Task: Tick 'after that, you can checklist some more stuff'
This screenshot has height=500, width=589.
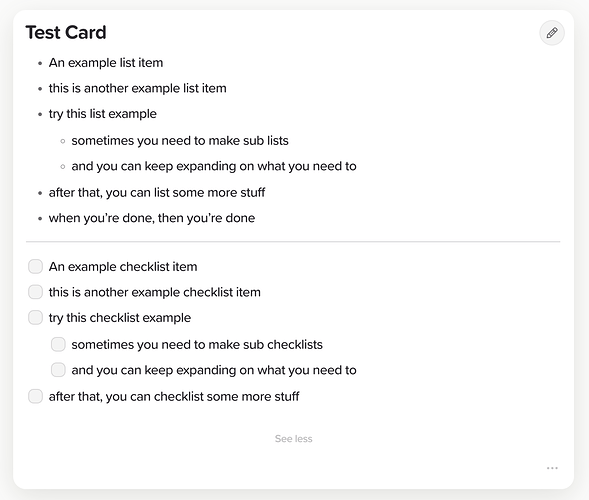Action: pos(35,396)
